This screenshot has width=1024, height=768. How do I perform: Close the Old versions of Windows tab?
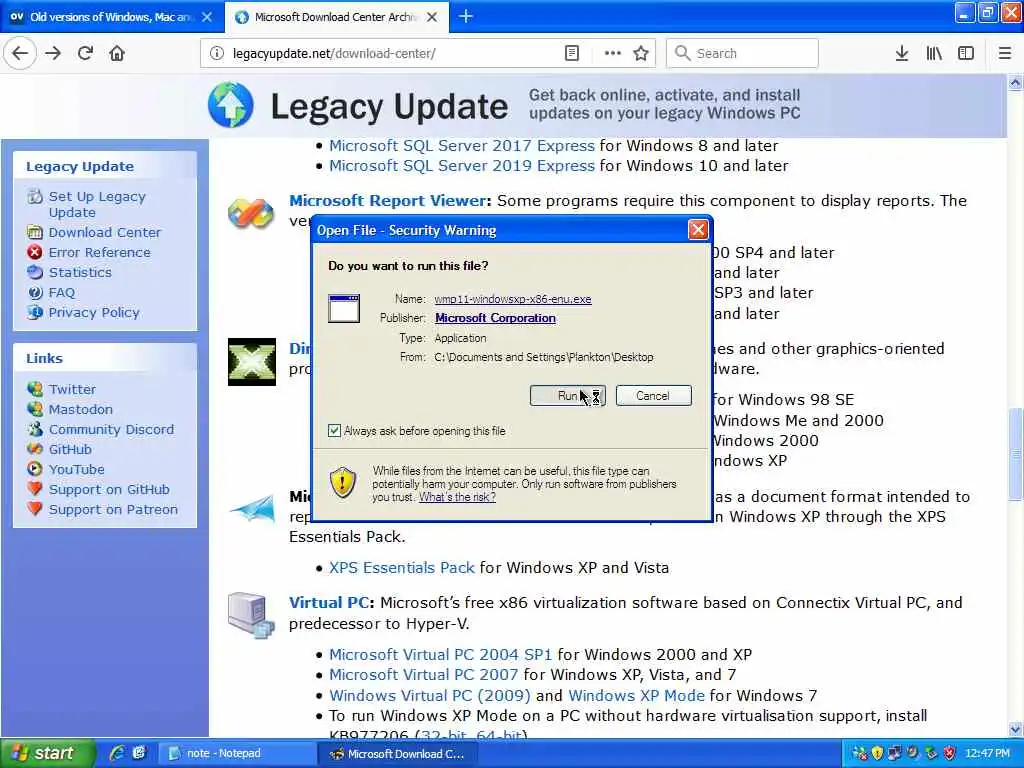pyautogui.click(x=207, y=17)
